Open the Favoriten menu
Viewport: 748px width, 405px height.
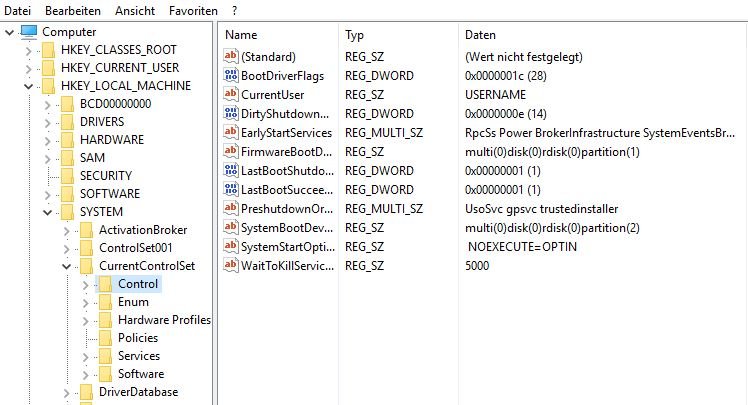(x=193, y=10)
